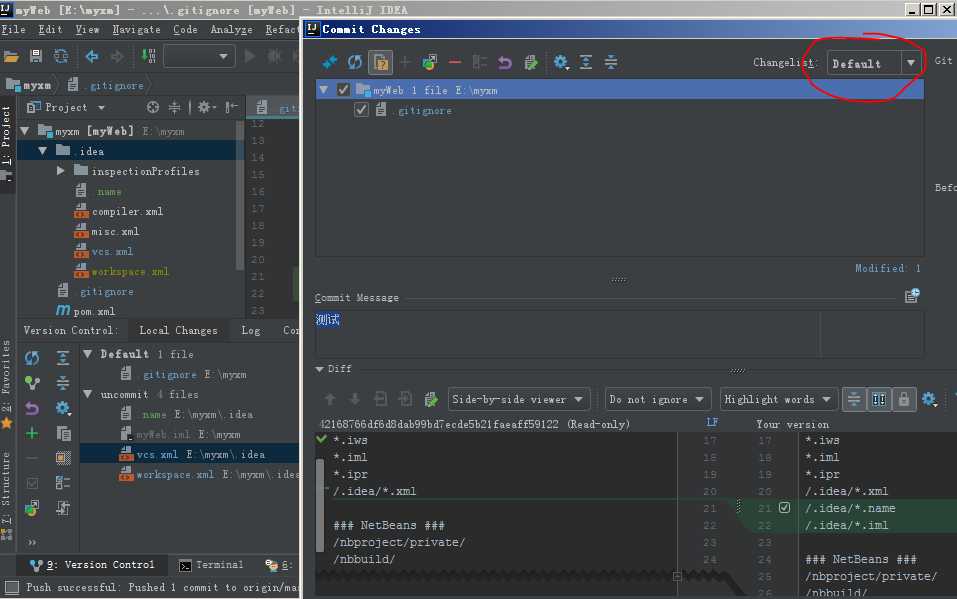Open the Side-by-side viewer dropdown

pos(519,399)
